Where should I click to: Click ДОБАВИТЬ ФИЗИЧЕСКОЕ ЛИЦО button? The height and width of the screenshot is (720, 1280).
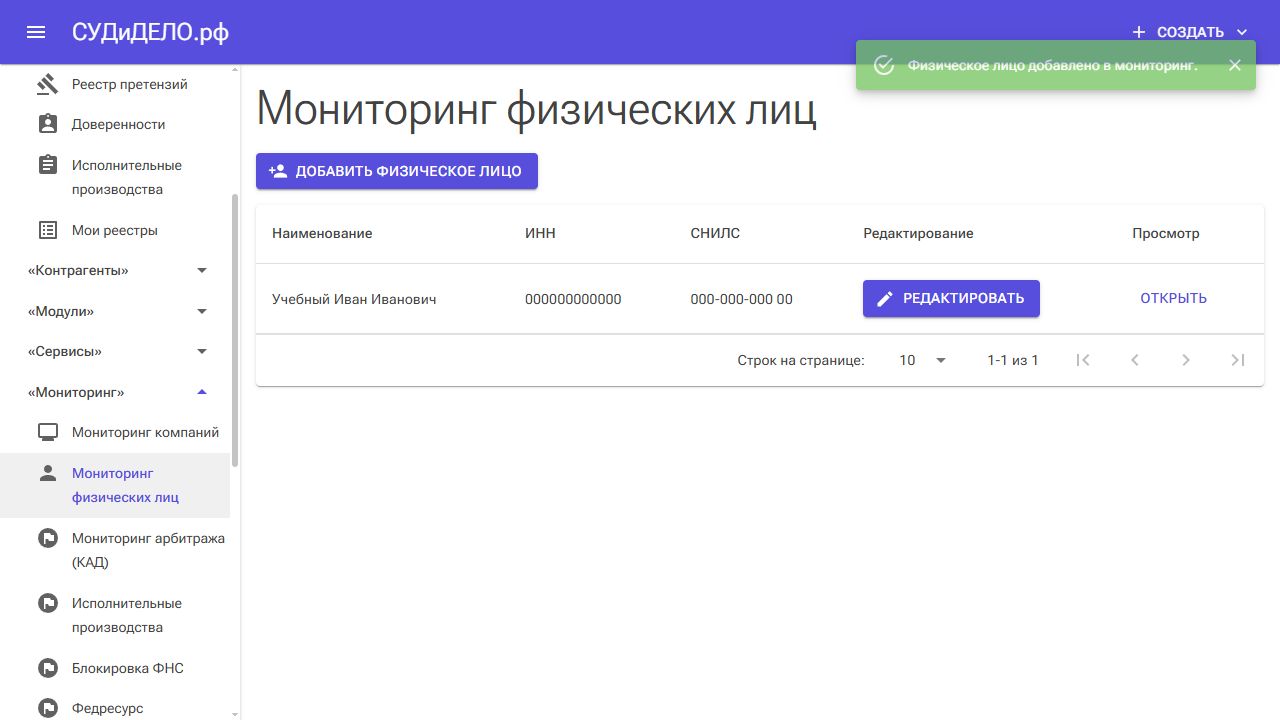click(x=397, y=171)
